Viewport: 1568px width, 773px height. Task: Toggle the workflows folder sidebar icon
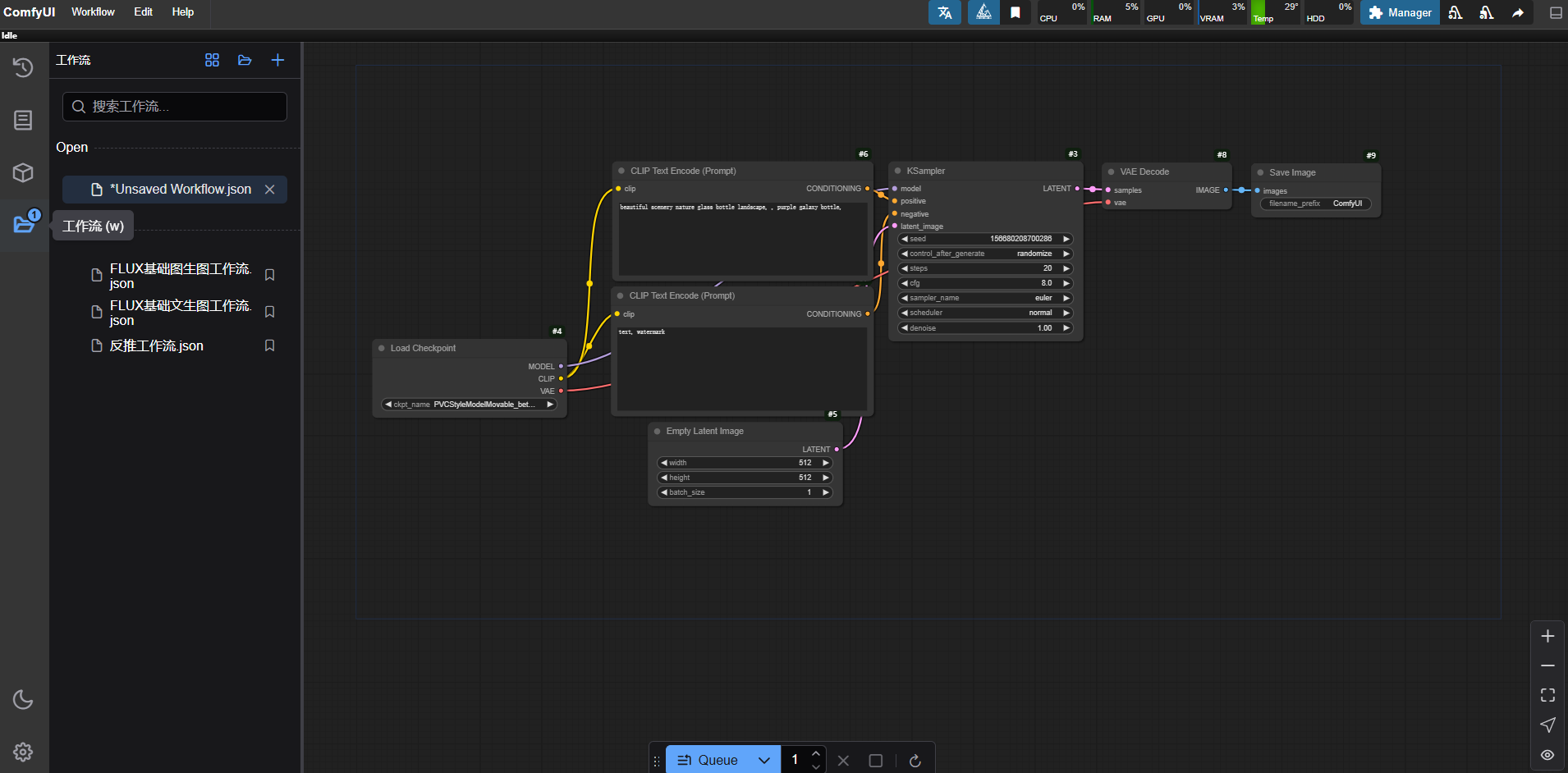point(23,224)
